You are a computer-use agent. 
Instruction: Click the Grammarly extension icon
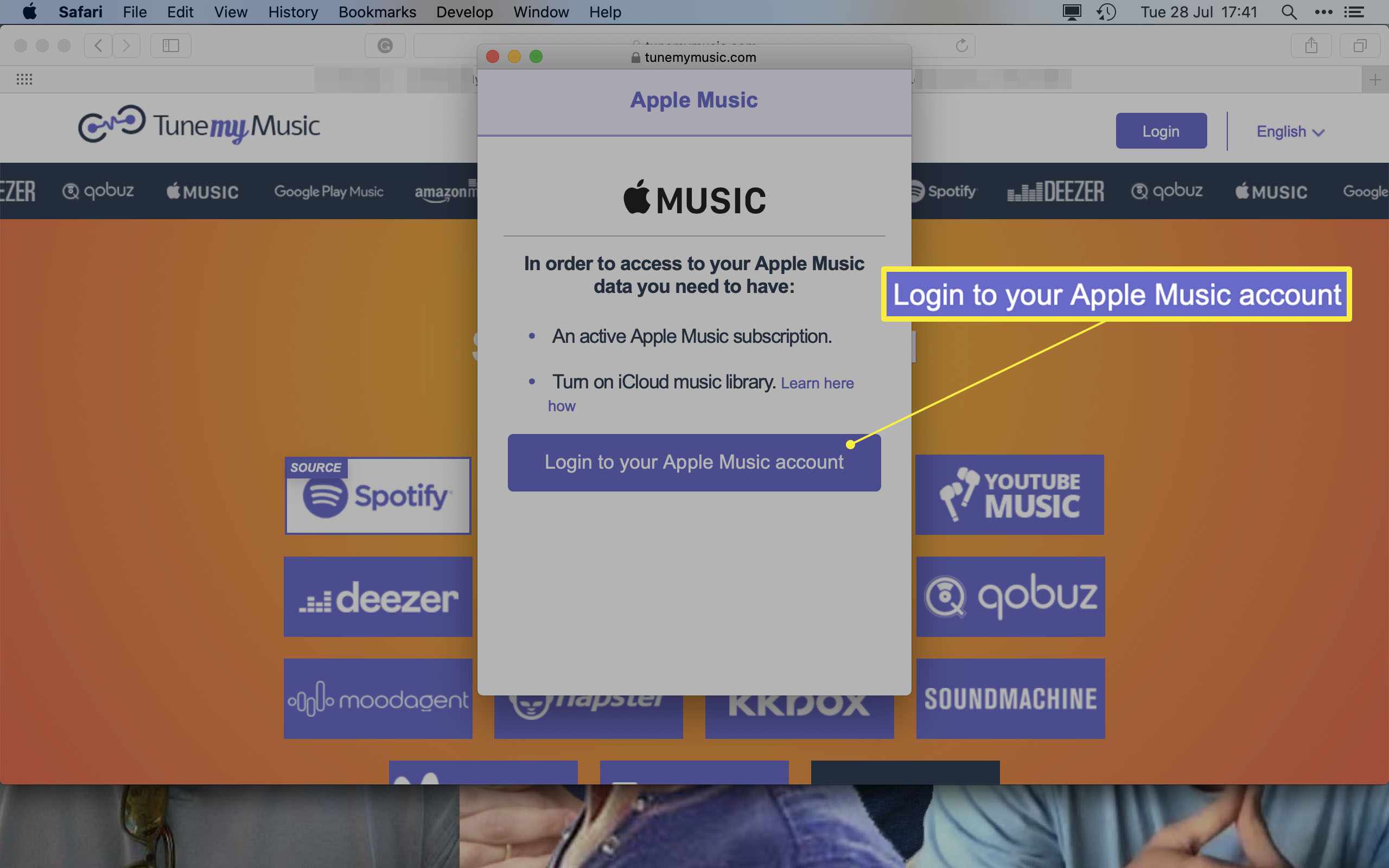point(385,46)
